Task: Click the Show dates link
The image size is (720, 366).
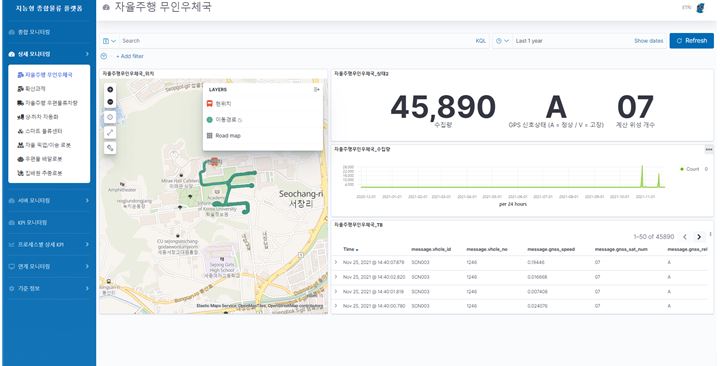Action: [x=648, y=41]
